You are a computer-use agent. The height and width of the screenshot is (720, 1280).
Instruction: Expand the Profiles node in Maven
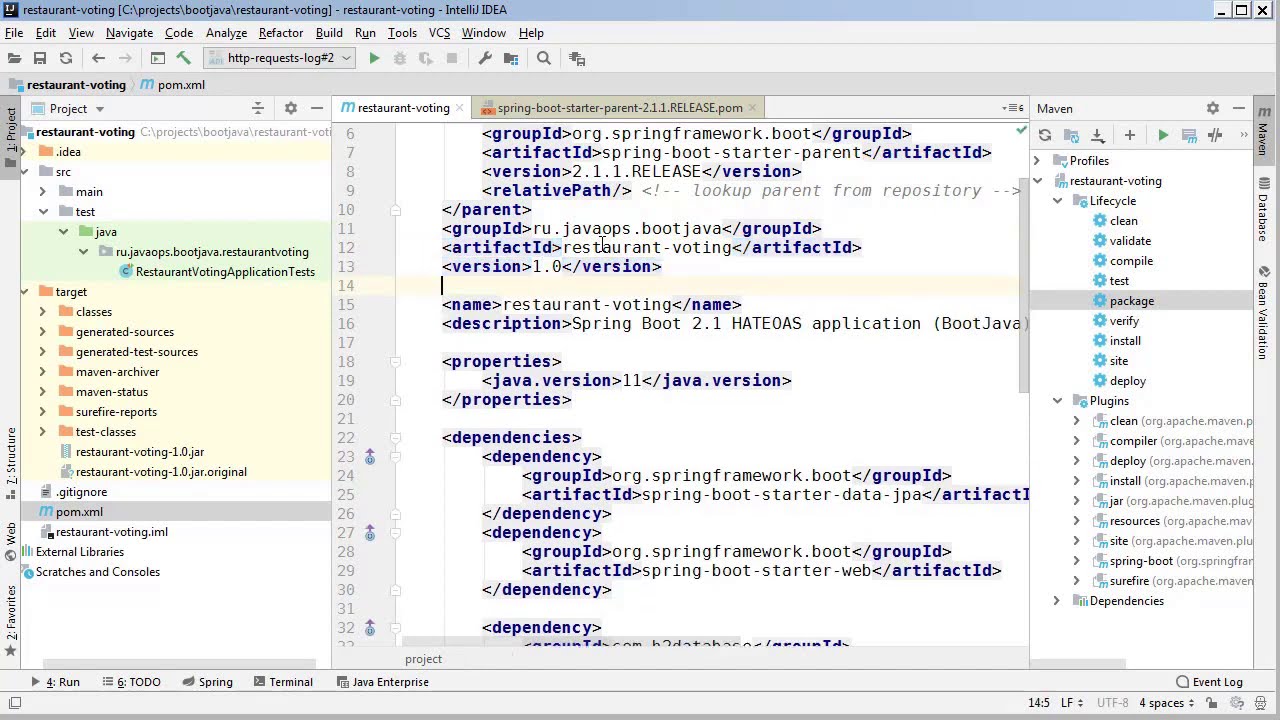click(x=1037, y=161)
